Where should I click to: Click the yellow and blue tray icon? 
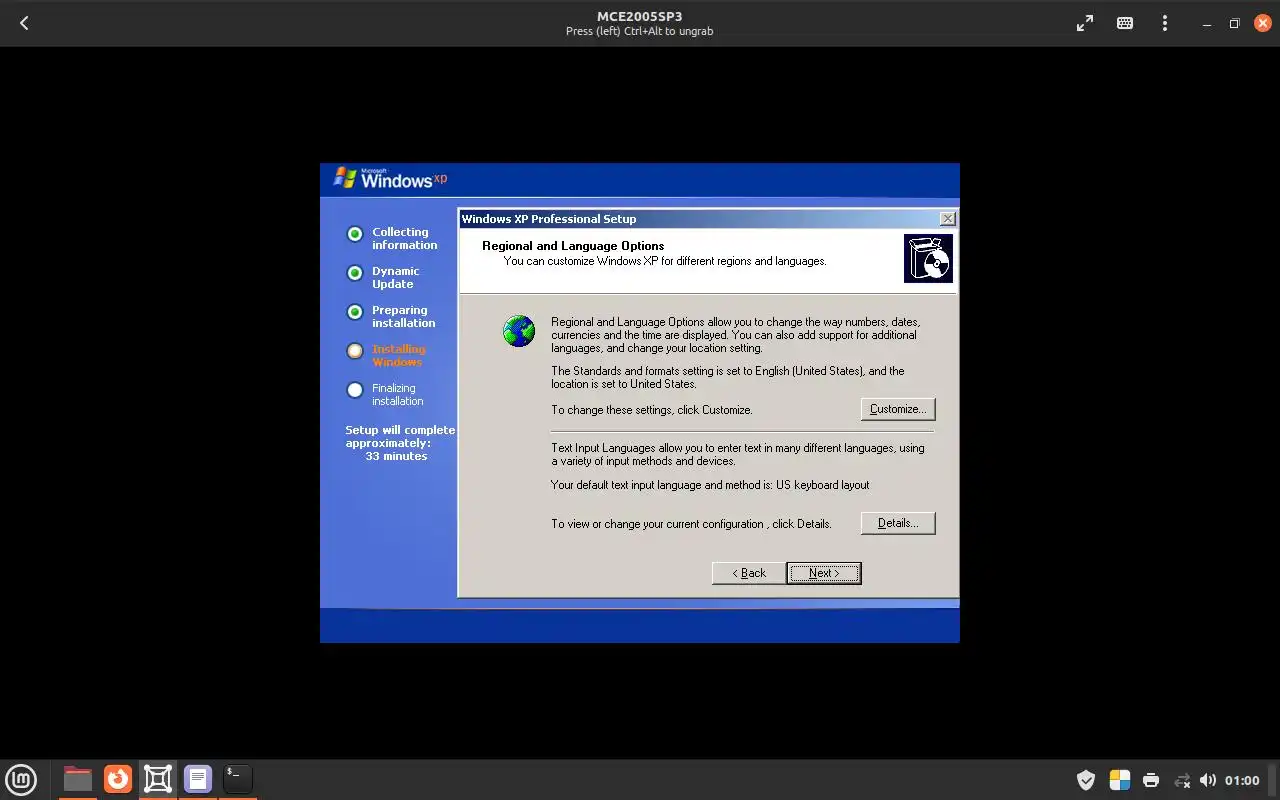pyautogui.click(x=1120, y=780)
